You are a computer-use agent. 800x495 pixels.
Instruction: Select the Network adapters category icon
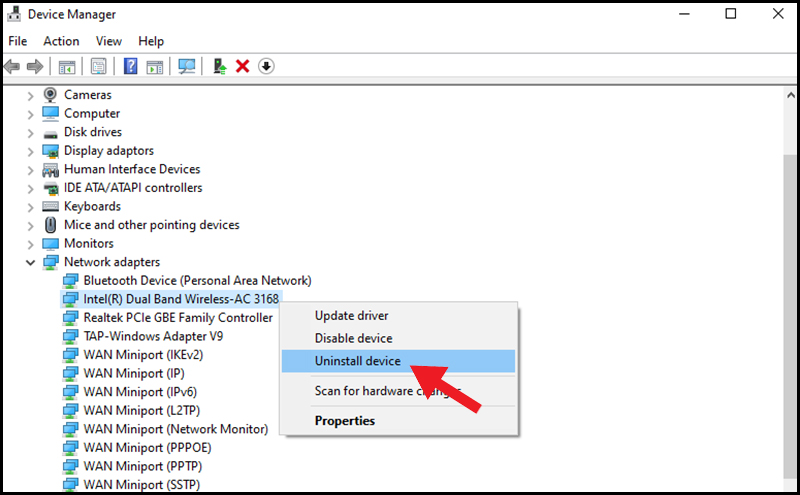(50, 262)
